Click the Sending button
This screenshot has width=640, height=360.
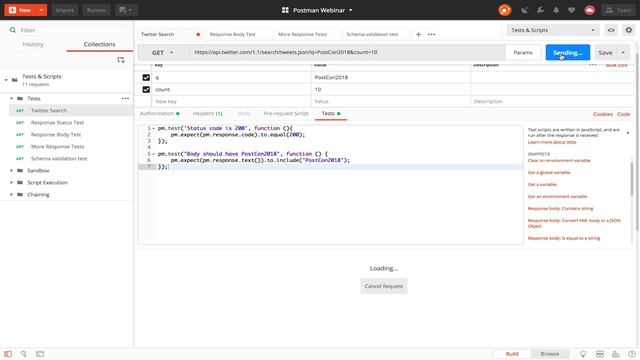pyautogui.click(x=568, y=53)
